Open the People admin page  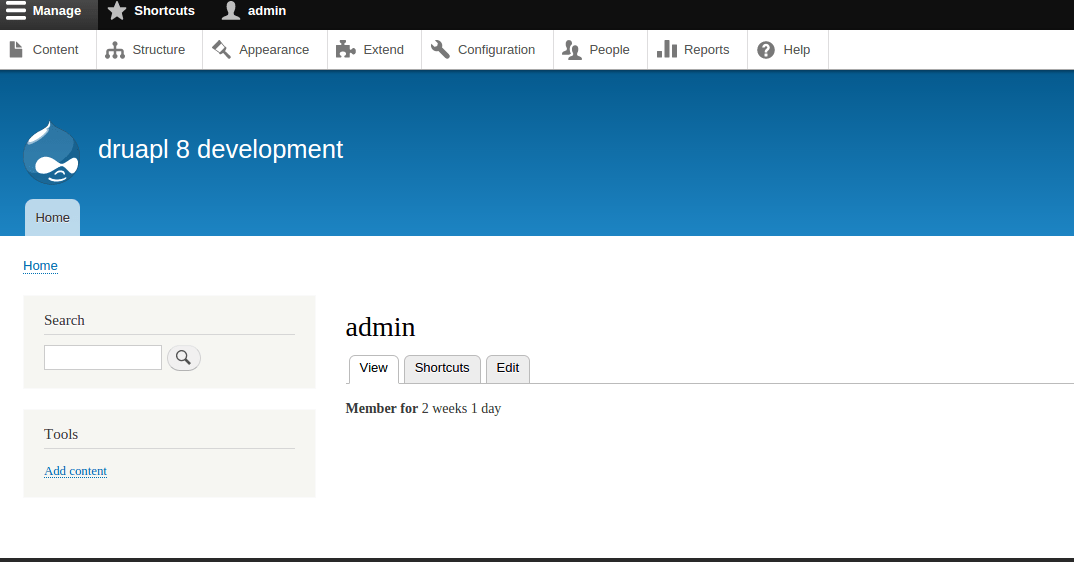pyautogui.click(x=601, y=50)
